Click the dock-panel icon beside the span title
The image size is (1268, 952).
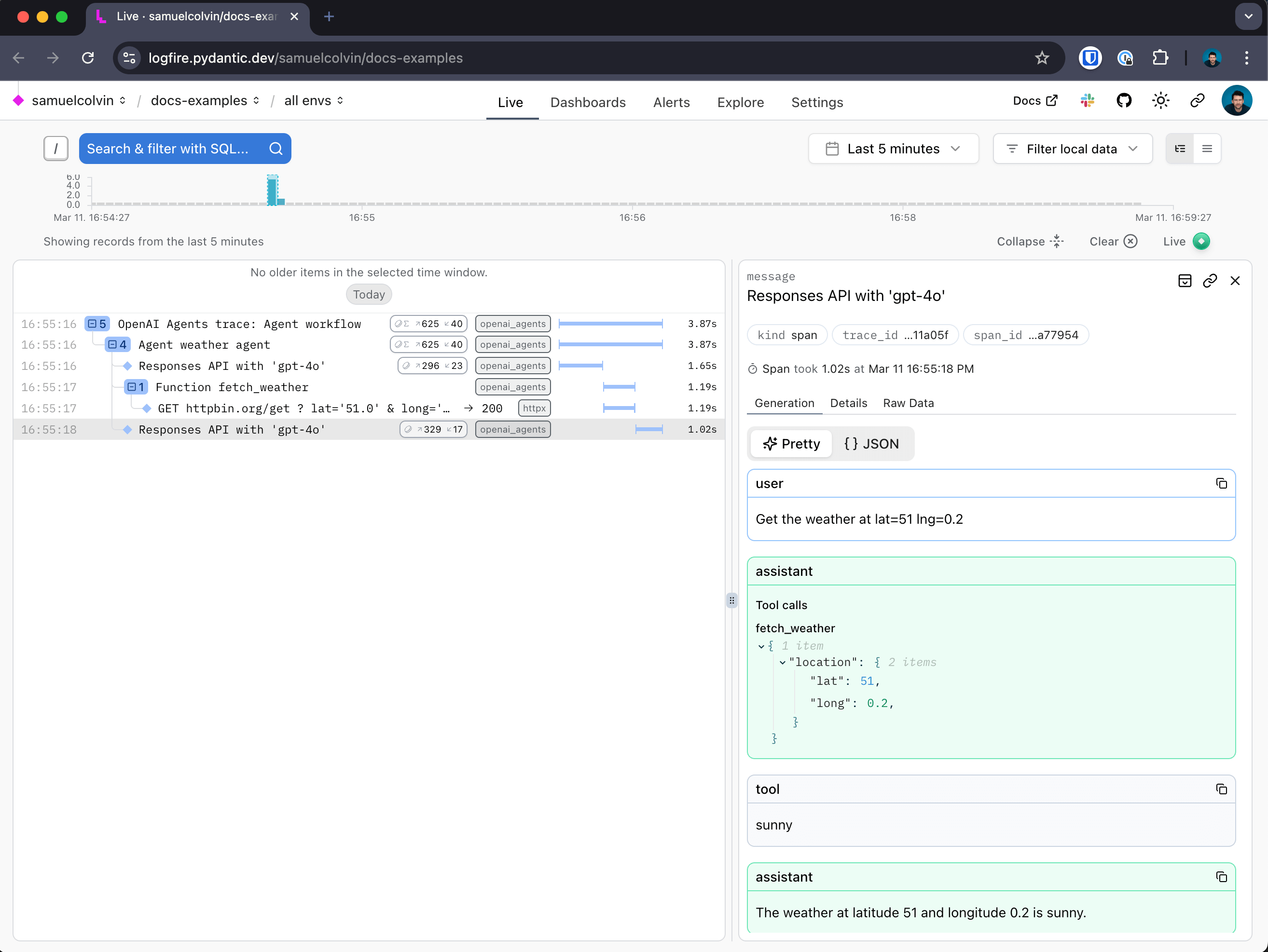coord(1185,281)
